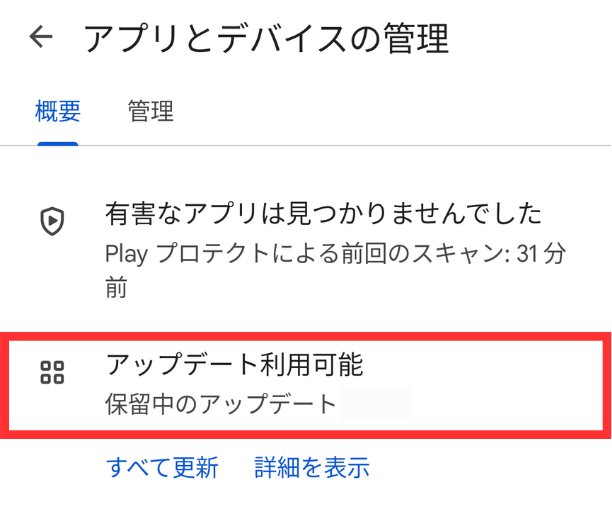The image size is (612, 523).
Task: Tap the four-squares apps grid icon
Action: pos(52,372)
